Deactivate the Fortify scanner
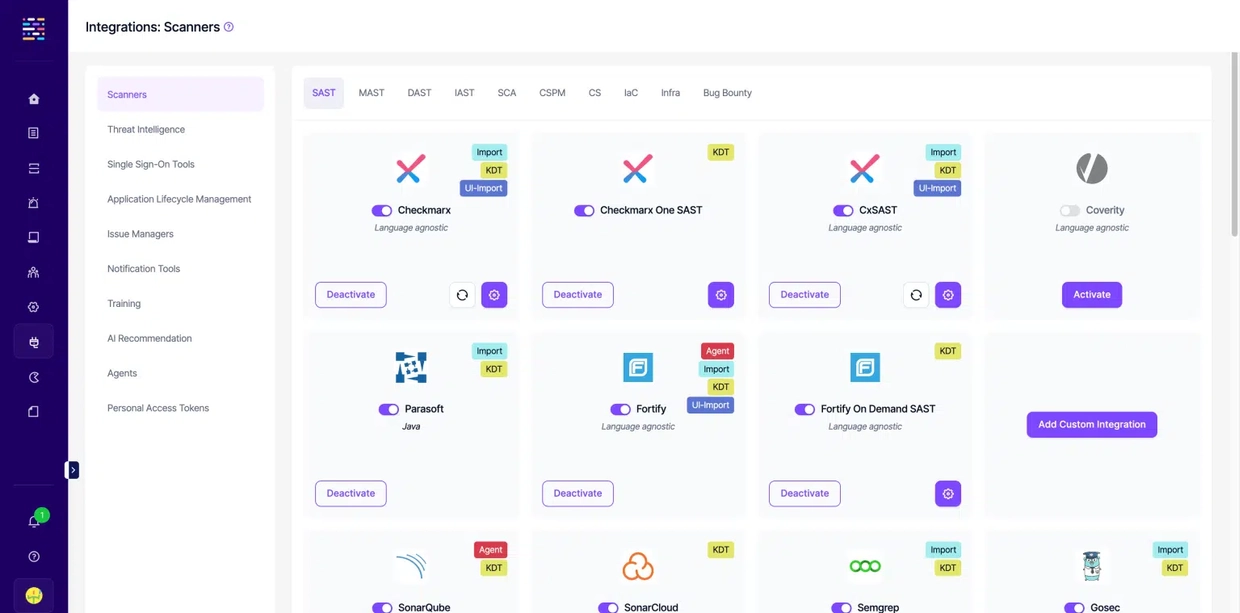The height and width of the screenshot is (613, 1240). (578, 494)
